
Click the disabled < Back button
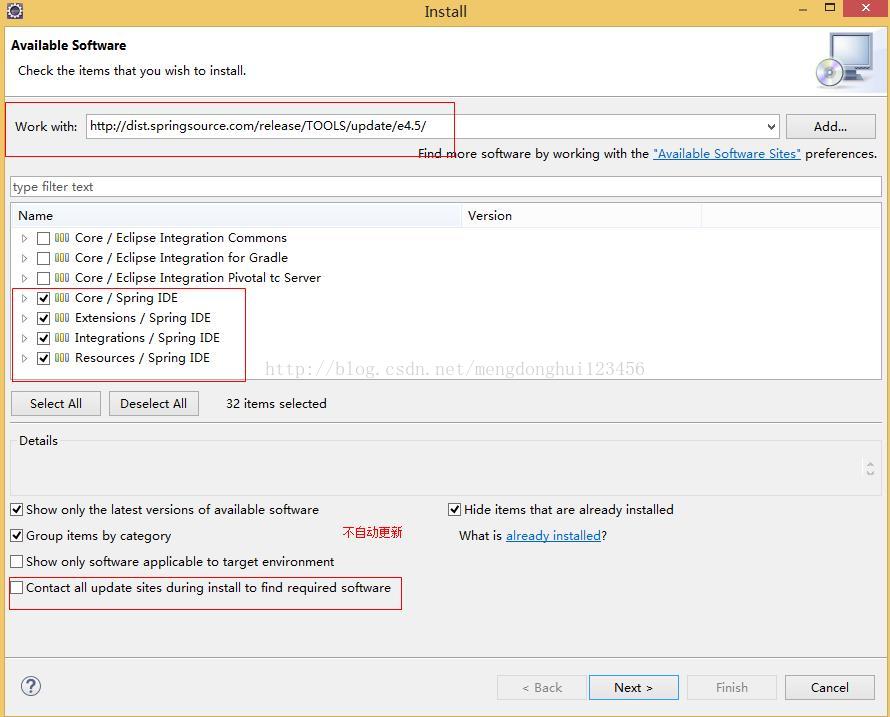click(x=541, y=687)
